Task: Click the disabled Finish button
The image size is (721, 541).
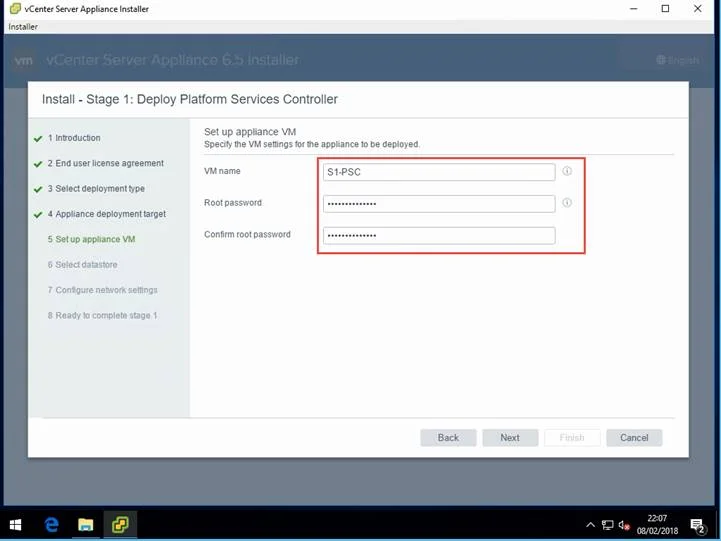Action: [x=572, y=438]
